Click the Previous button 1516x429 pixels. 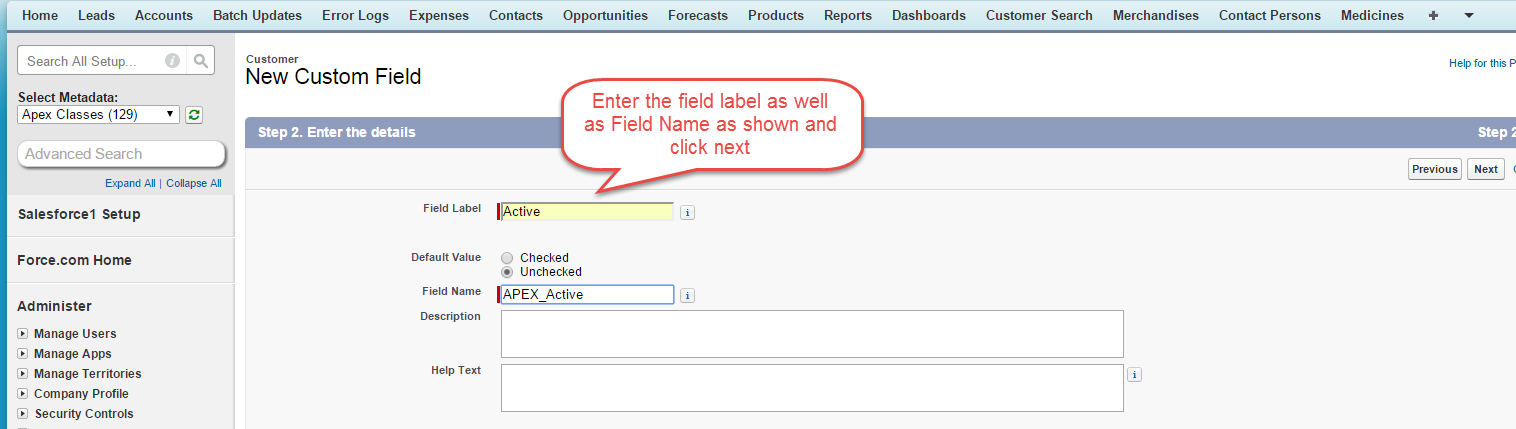pos(1434,169)
